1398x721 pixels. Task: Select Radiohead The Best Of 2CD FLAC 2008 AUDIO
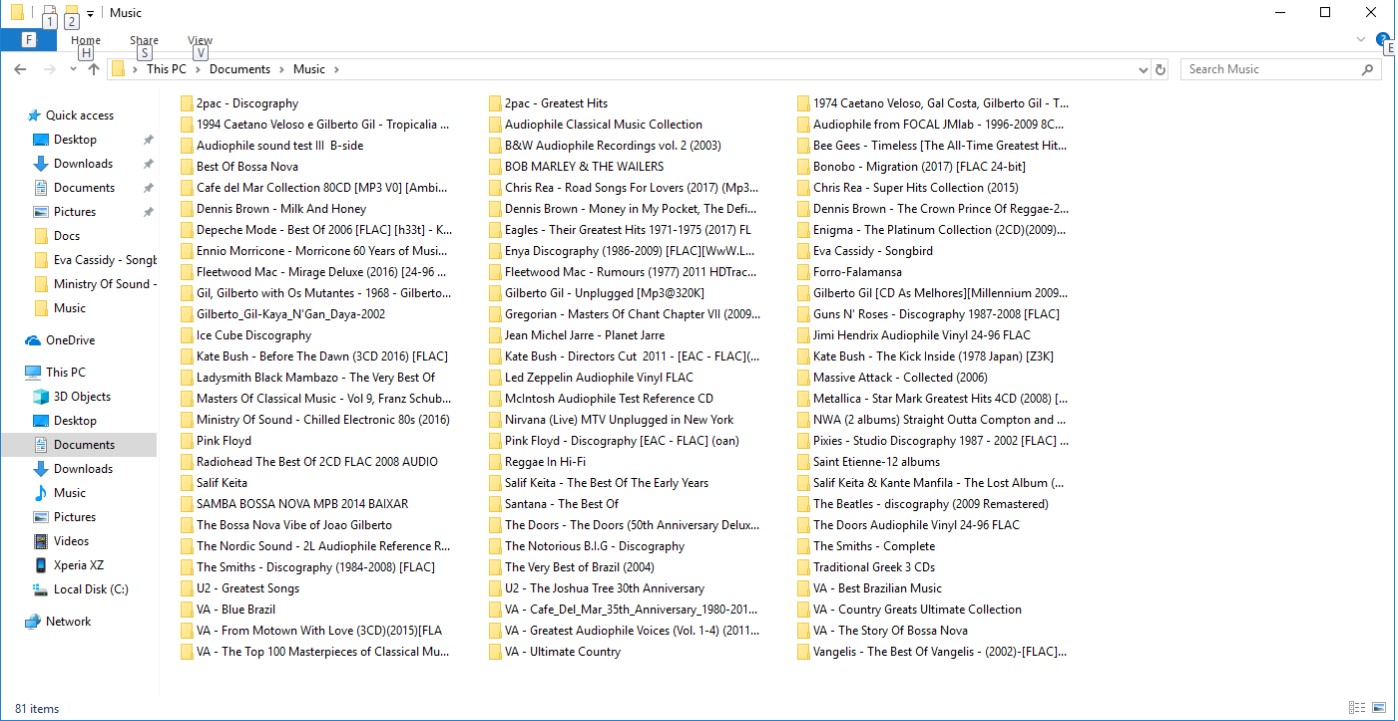coord(317,461)
